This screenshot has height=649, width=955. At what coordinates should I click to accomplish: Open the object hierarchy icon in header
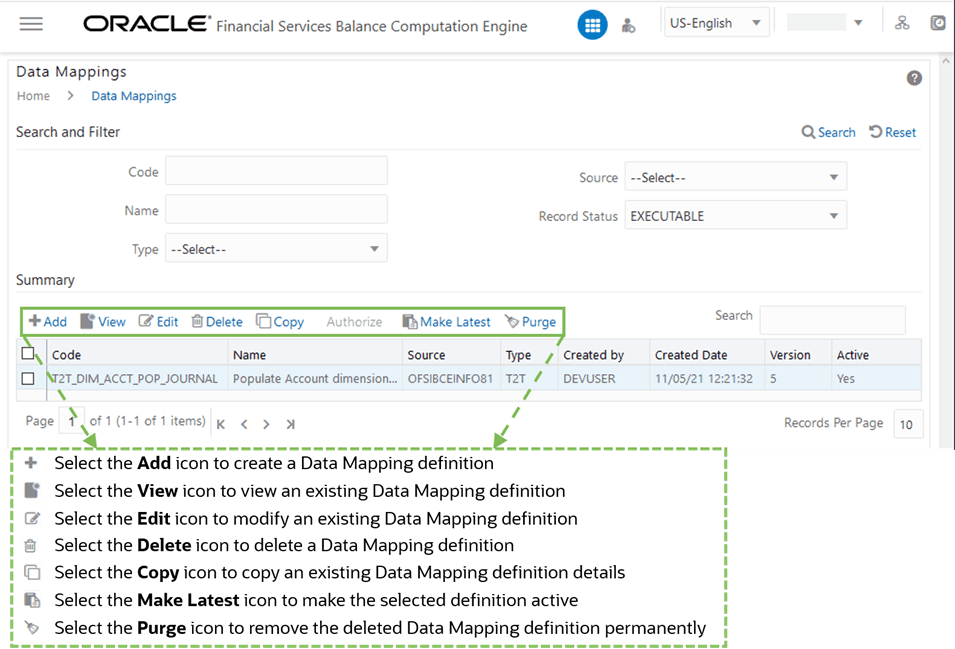[x=901, y=24]
